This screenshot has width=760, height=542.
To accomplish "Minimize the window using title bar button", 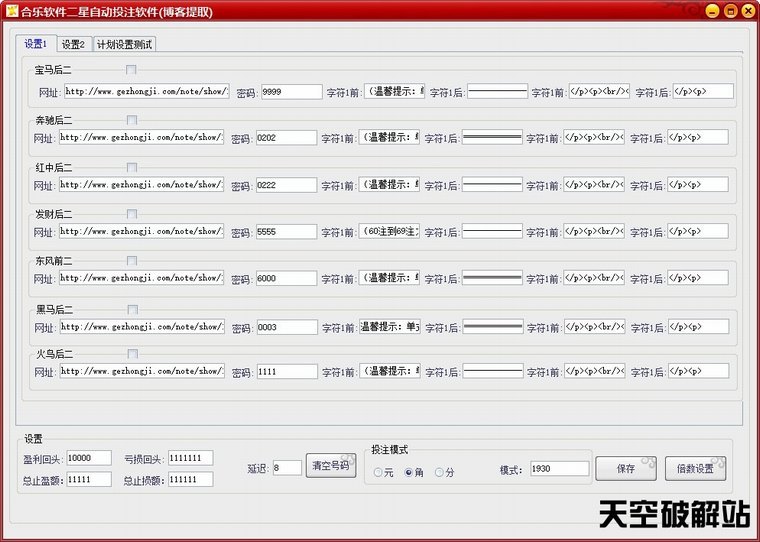I will (x=711, y=11).
